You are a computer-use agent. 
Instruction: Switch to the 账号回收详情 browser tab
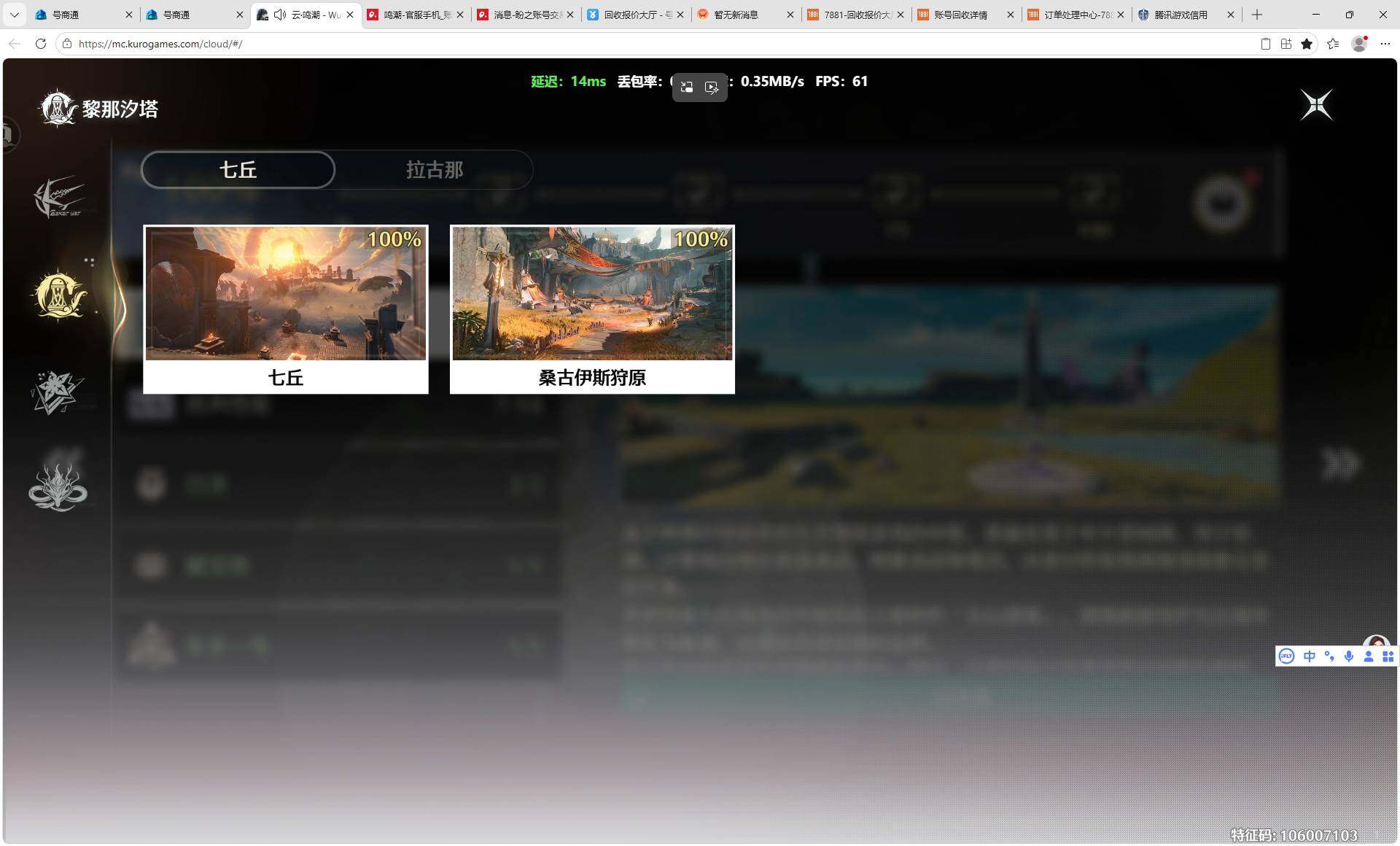pos(966,15)
